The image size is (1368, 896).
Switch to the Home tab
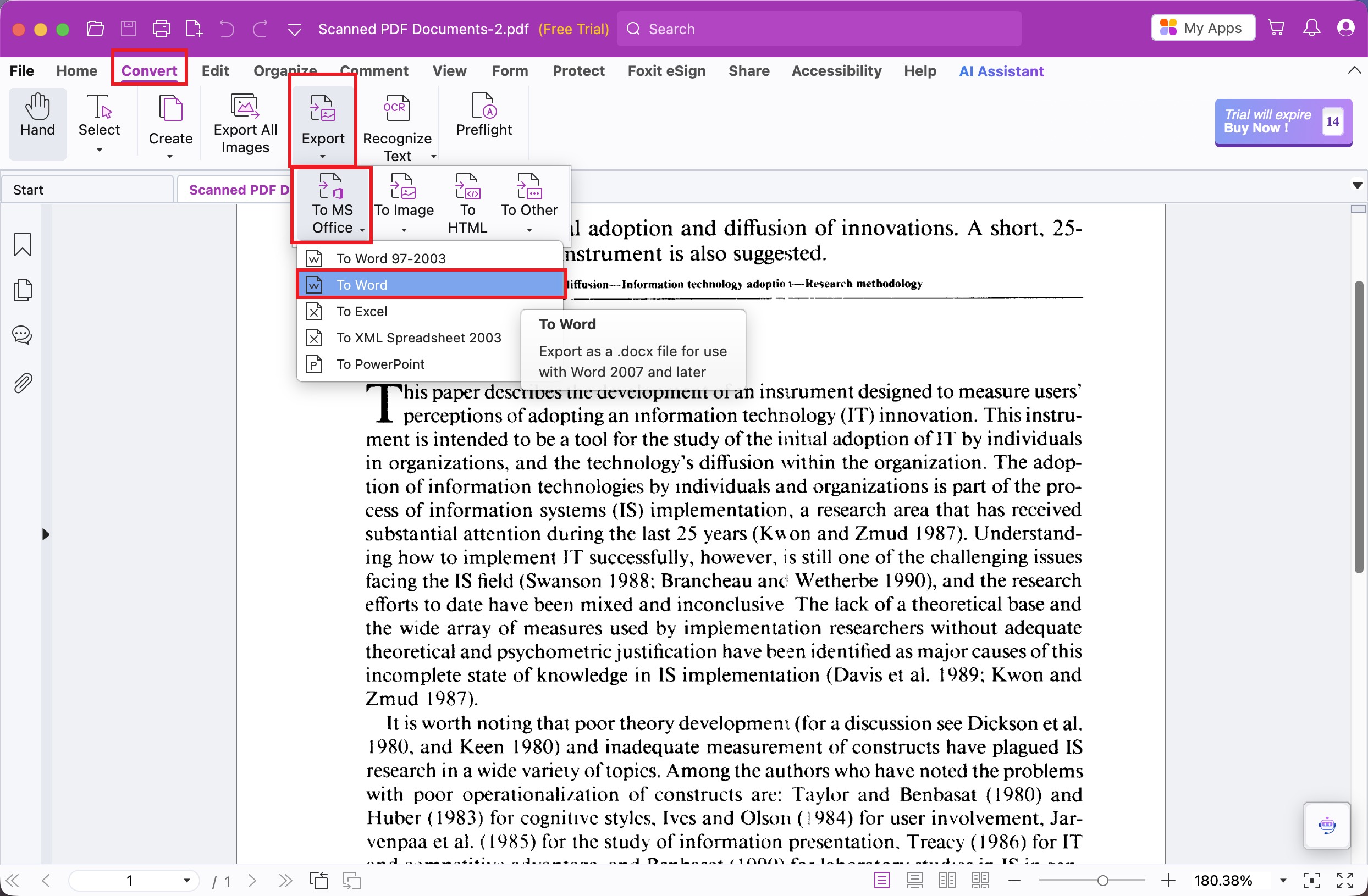(x=76, y=71)
